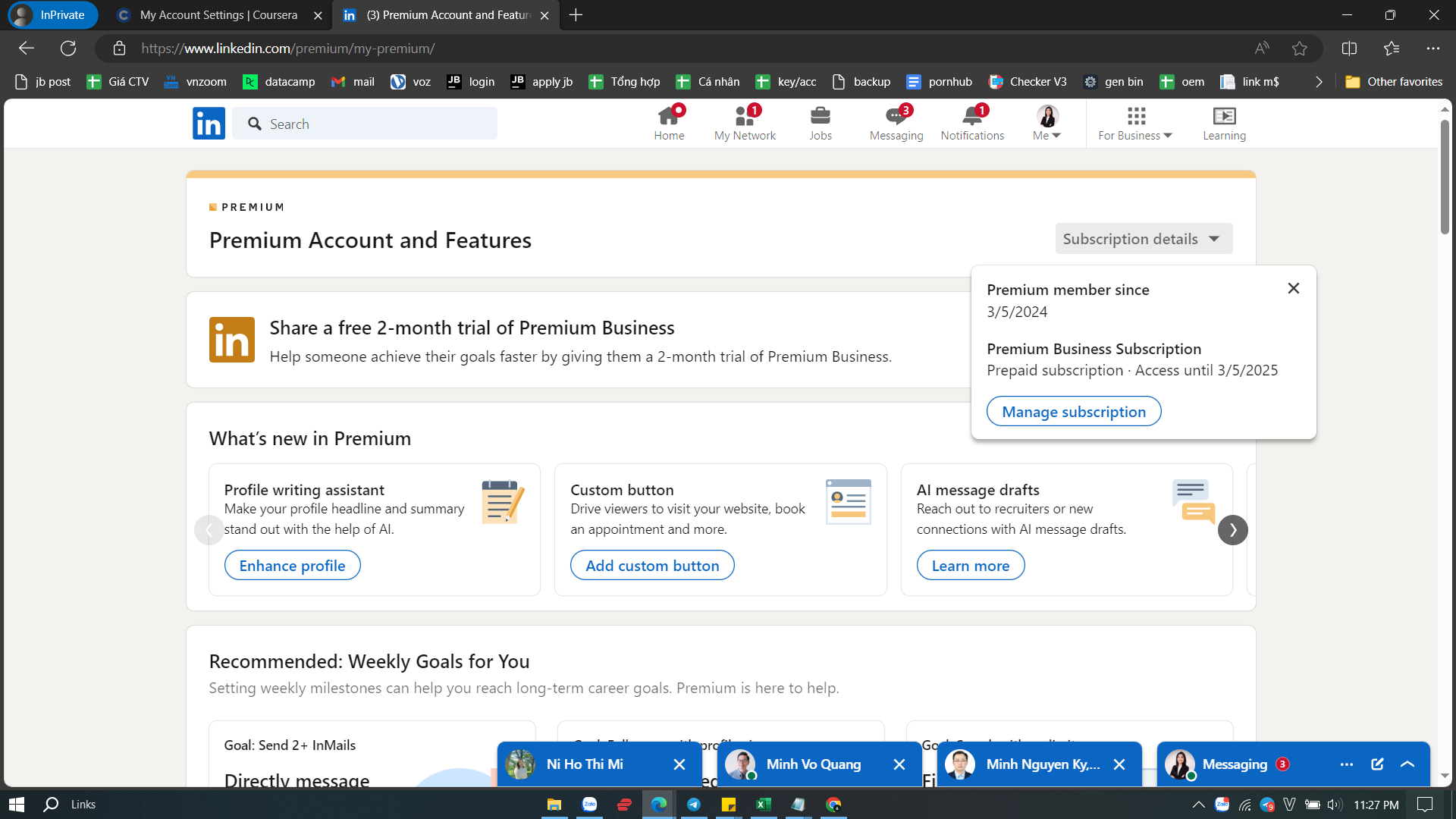Click the LinkedIn logo home icon

(x=209, y=124)
